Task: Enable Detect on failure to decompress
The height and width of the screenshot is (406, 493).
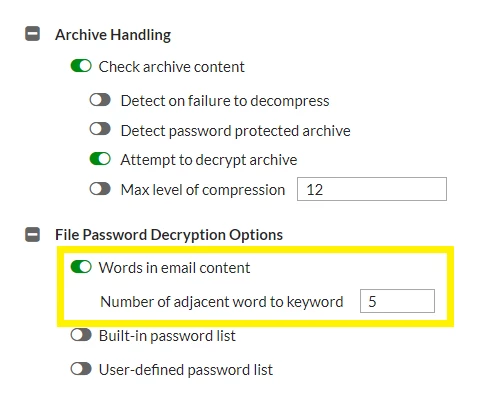Action: coord(100,100)
